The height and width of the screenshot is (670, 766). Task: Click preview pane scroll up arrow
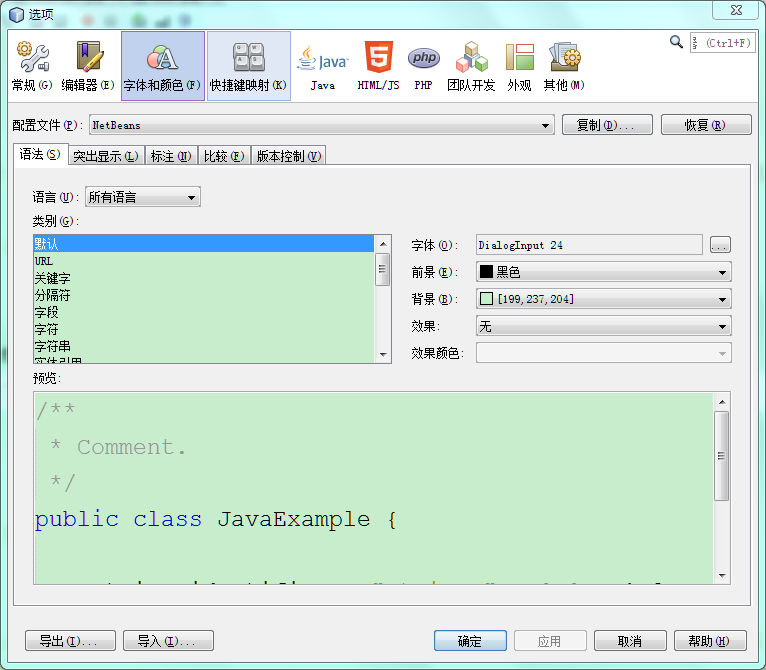tap(722, 402)
